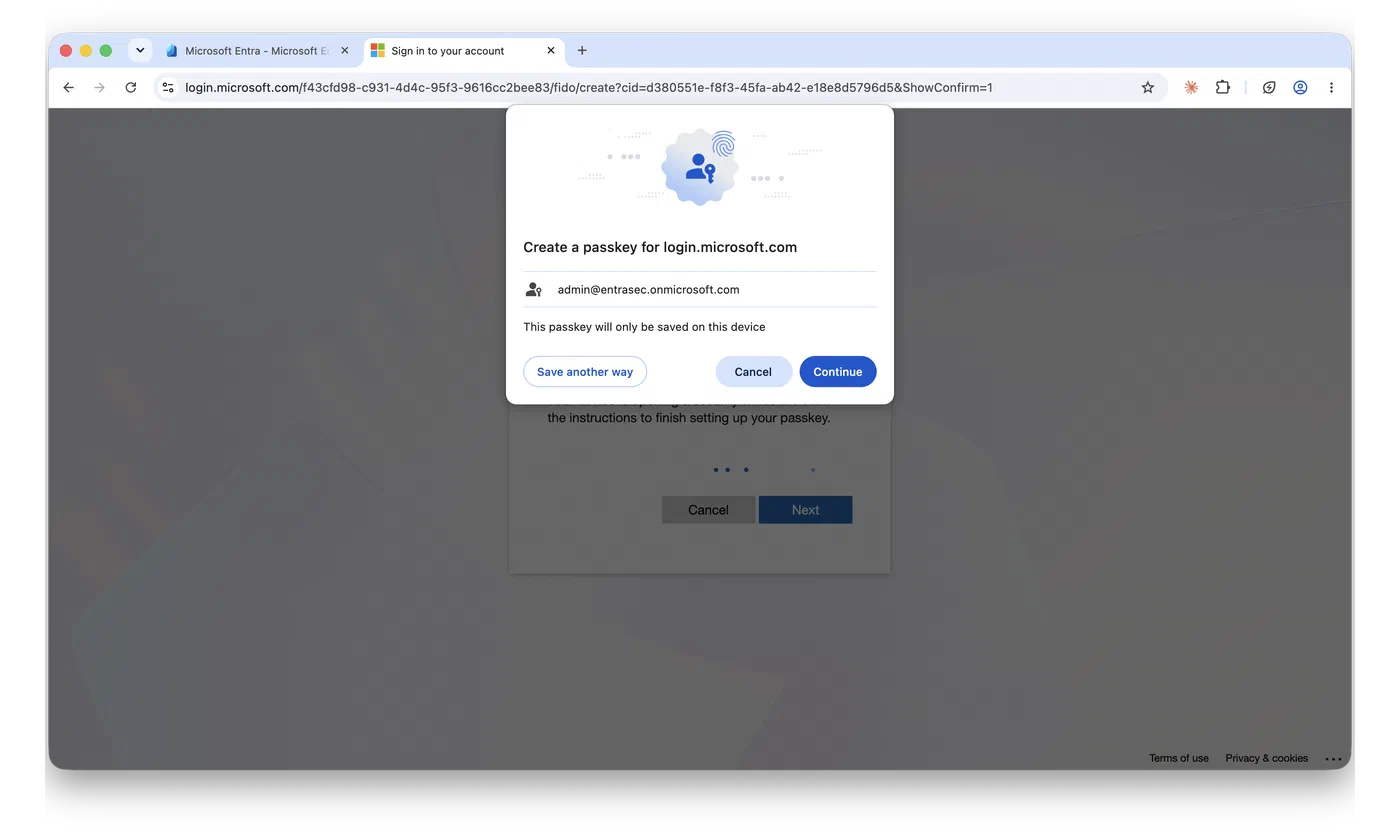The image size is (1400, 834).
Task: Click the dimmed gray Cancel button on page
Action: click(x=708, y=510)
